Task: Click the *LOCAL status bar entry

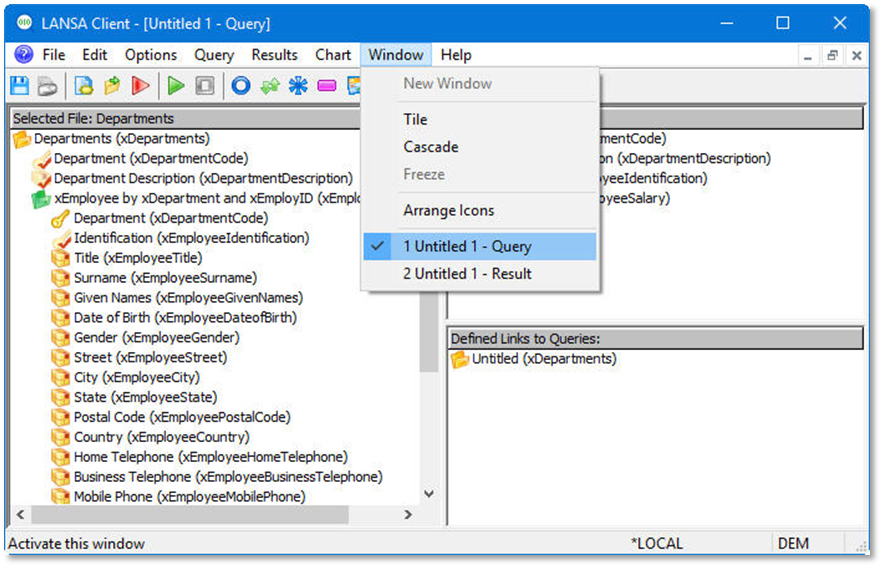Action: (x=657, y=544)
